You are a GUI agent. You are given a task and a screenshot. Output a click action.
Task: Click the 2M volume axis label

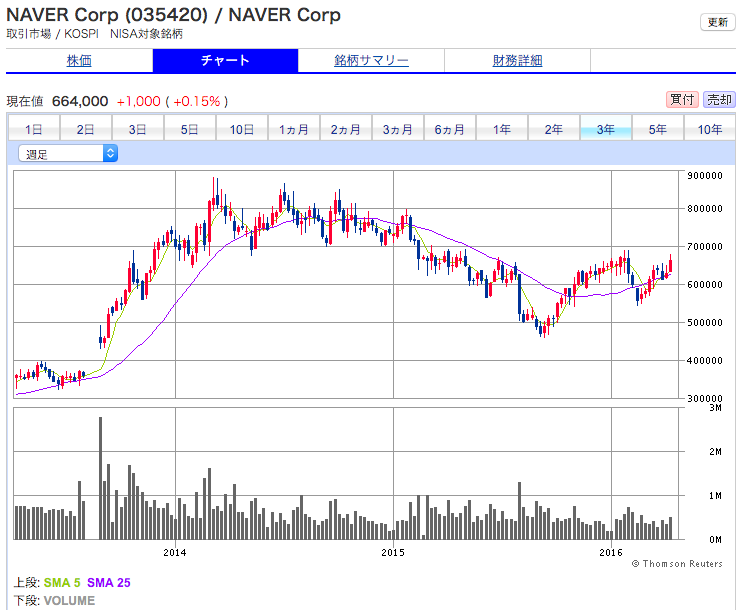716,451
